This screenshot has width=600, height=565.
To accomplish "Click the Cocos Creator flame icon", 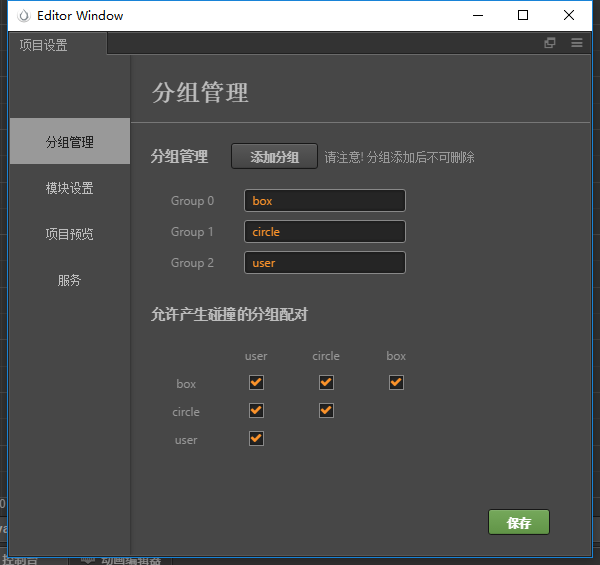I will coord(24,16).
